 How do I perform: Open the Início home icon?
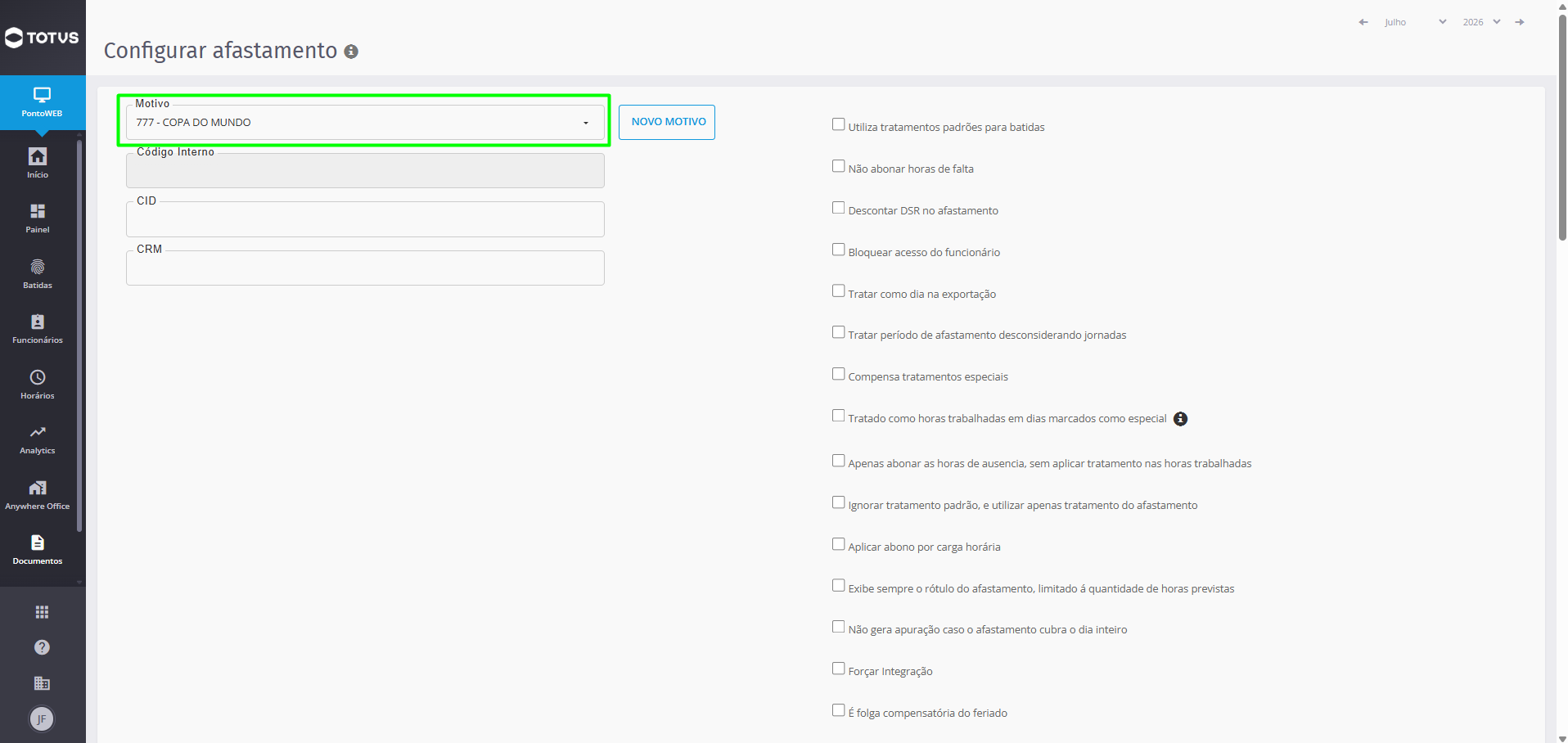38,156
